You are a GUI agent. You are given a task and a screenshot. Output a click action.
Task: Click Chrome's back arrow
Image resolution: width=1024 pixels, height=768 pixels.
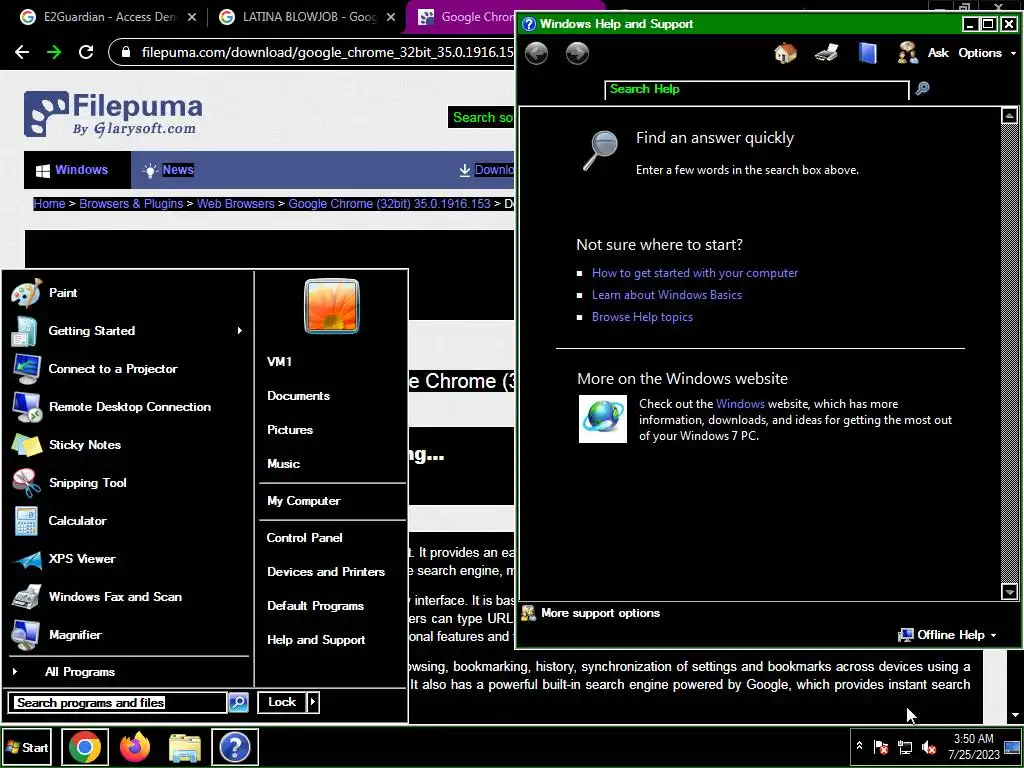tap(22, 52)
